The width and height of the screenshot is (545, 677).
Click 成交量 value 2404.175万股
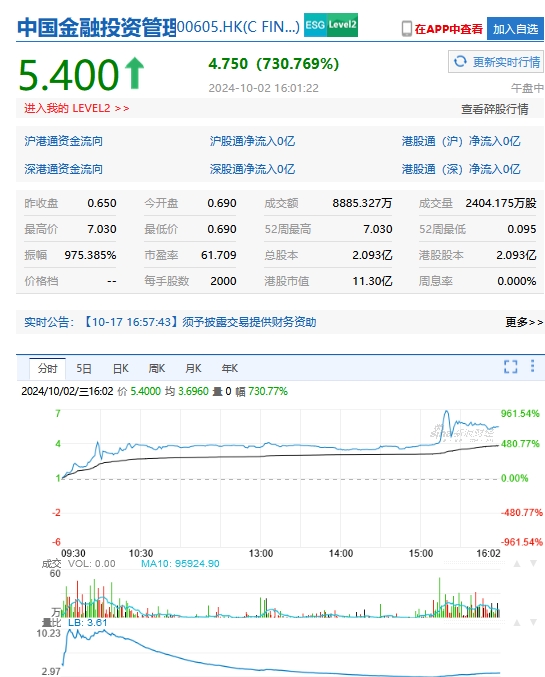(x=501, y=203)
